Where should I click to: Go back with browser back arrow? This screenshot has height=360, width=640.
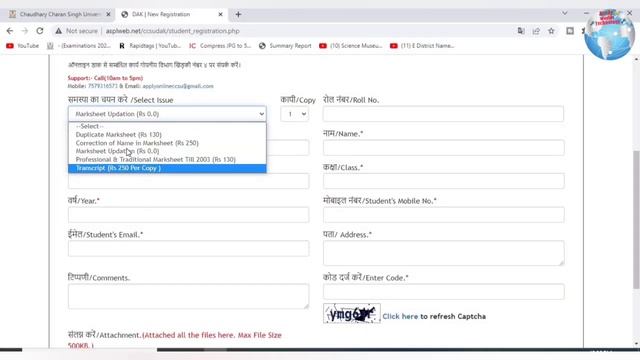[10, 31]
